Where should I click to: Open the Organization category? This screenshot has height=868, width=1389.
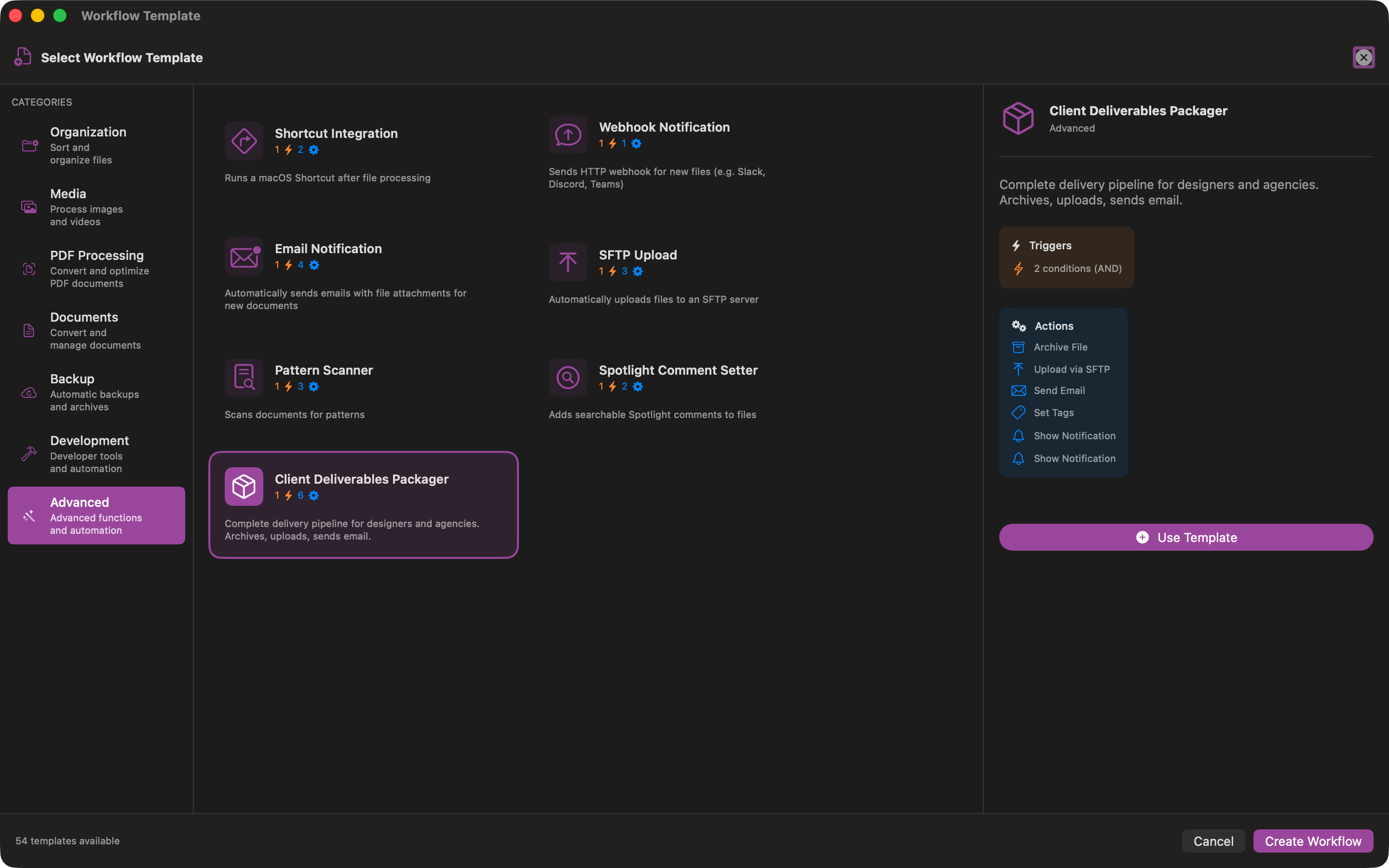(x=96, y=145)
